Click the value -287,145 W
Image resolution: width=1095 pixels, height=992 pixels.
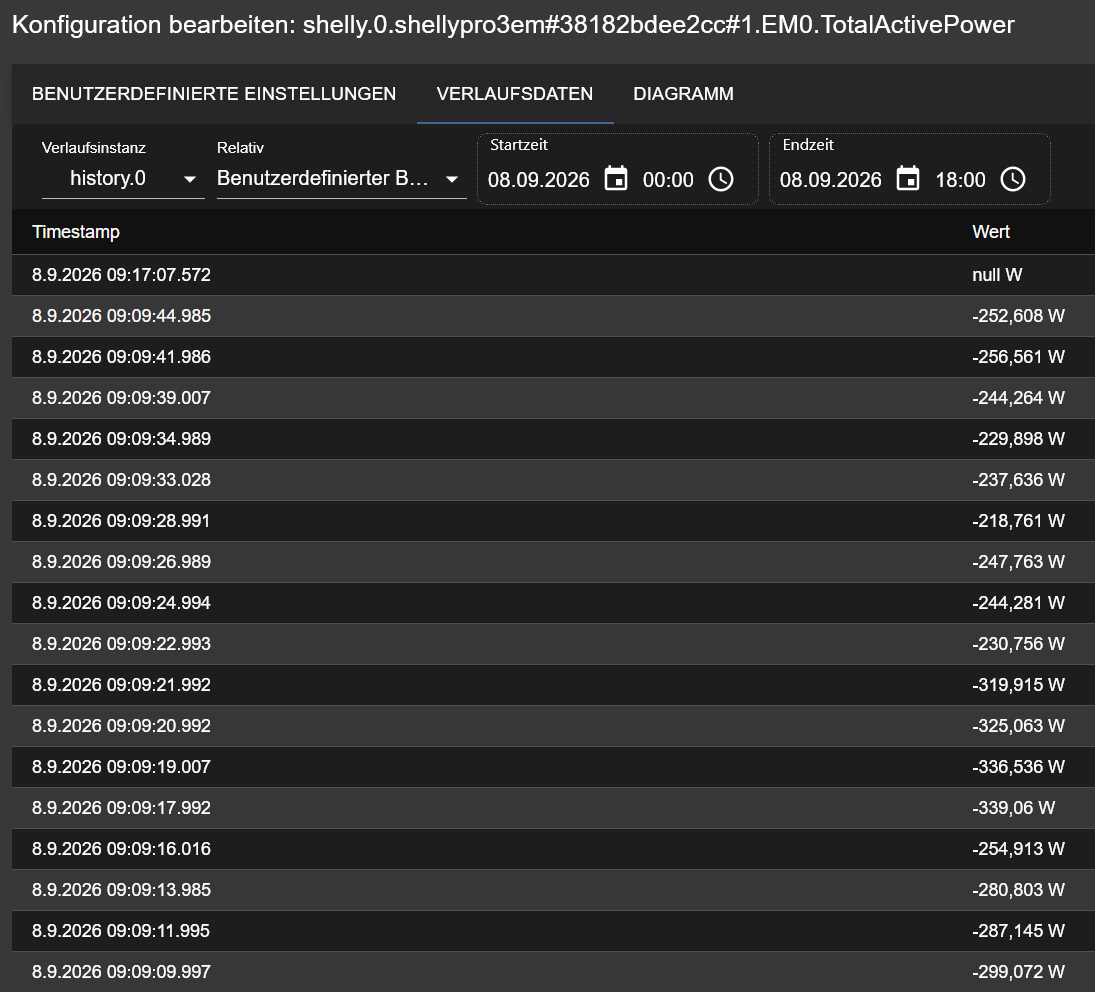click(1018, 931)
